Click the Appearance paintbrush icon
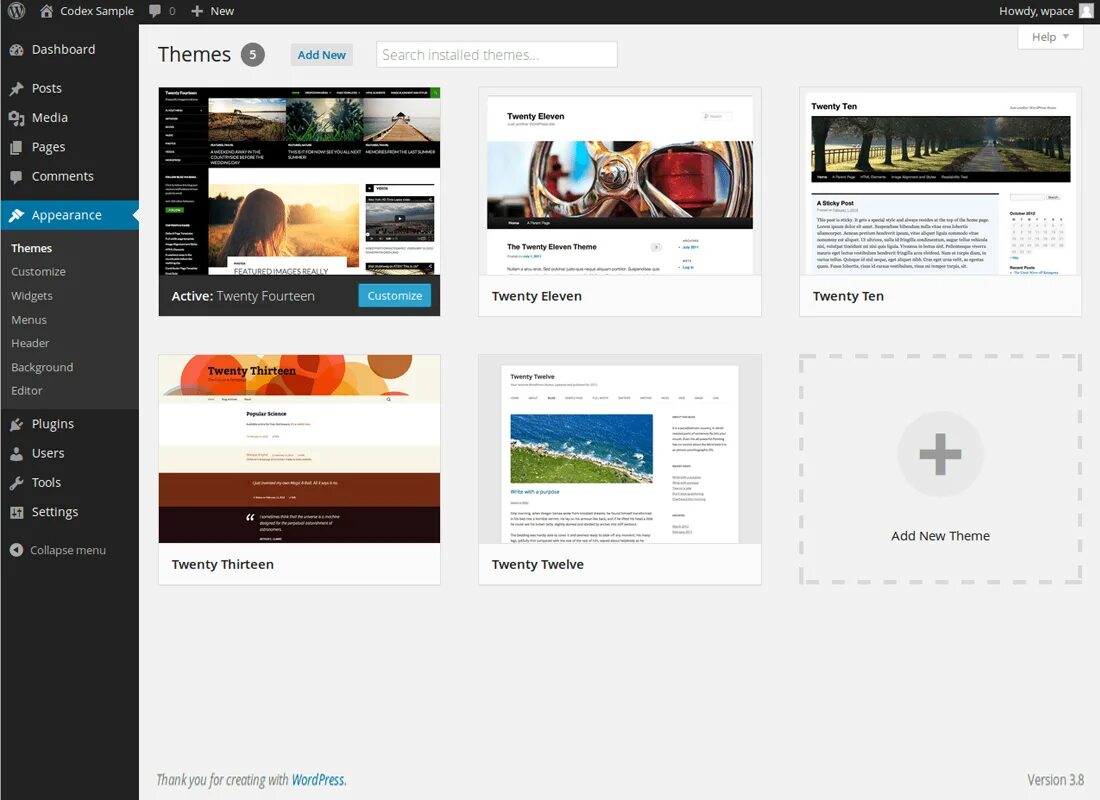 coord(17,215)
